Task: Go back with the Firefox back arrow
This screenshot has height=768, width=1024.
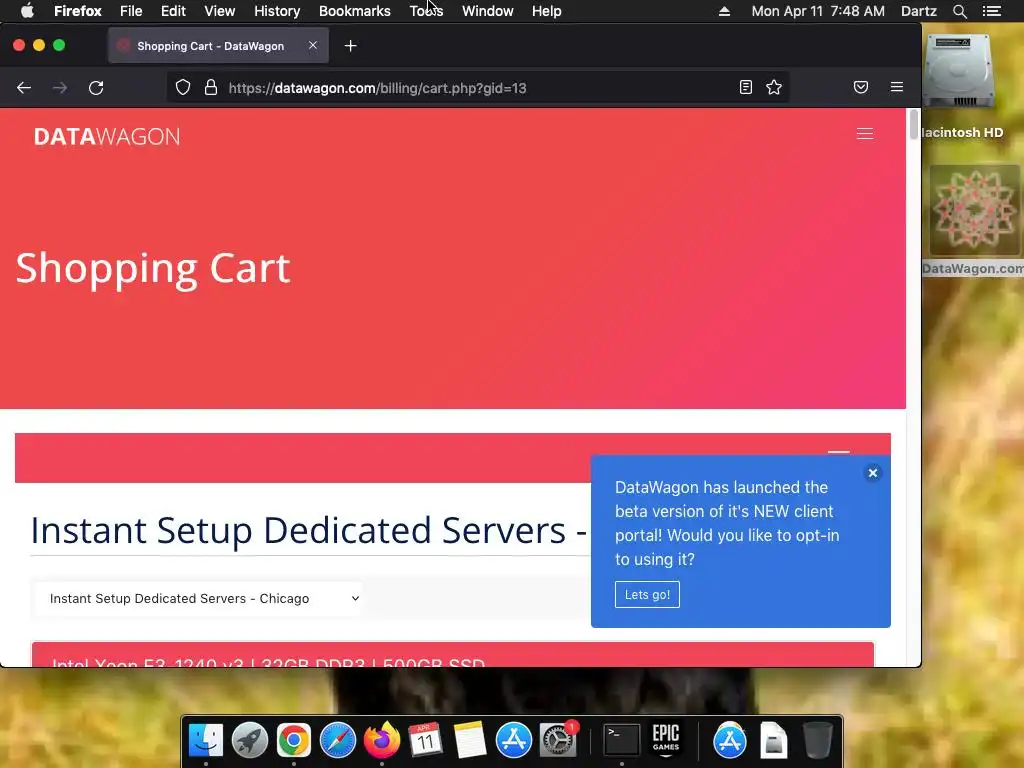Action: tap(24, 88)
